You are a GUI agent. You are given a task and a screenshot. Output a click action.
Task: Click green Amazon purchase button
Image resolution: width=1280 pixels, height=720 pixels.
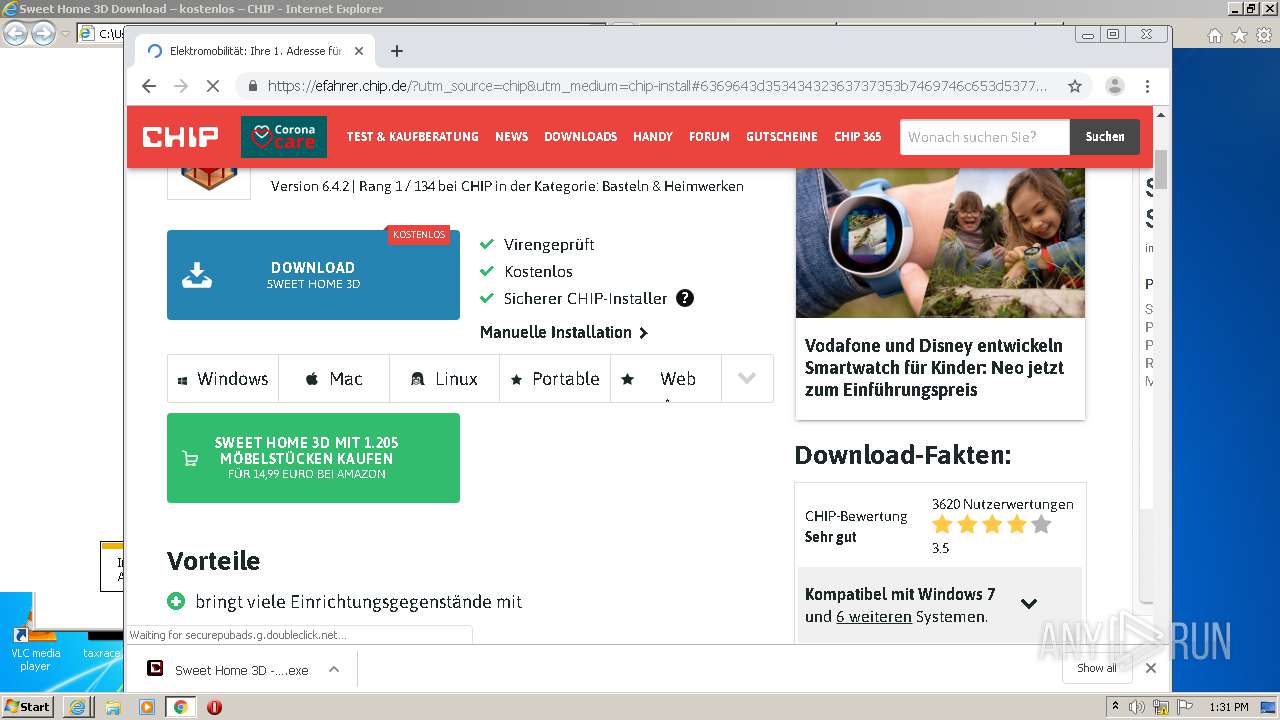tap(313, 458)
